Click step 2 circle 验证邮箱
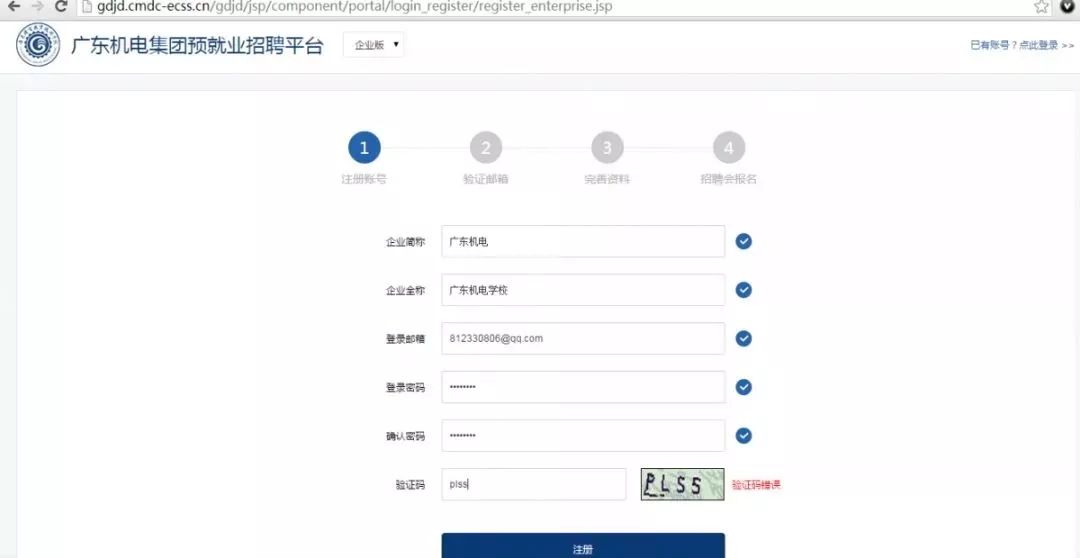 [x=486, y=147]
